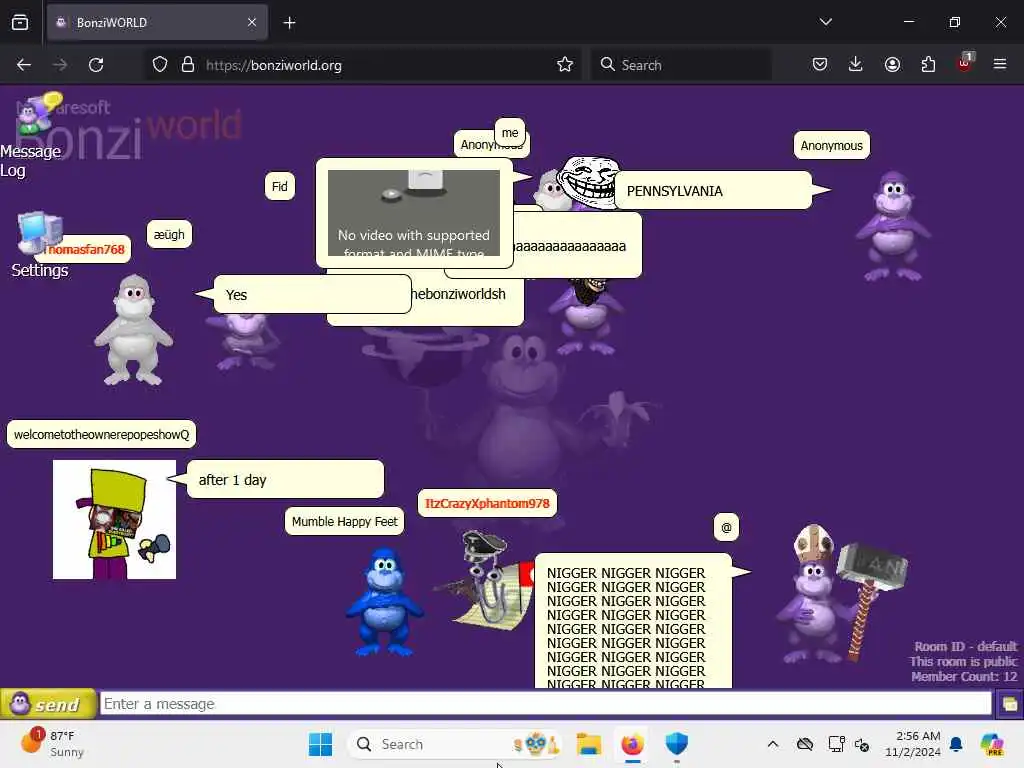
Task: Click the 'Yes' speech bubble
Action: pyautogui.click(x=312, y=295)
